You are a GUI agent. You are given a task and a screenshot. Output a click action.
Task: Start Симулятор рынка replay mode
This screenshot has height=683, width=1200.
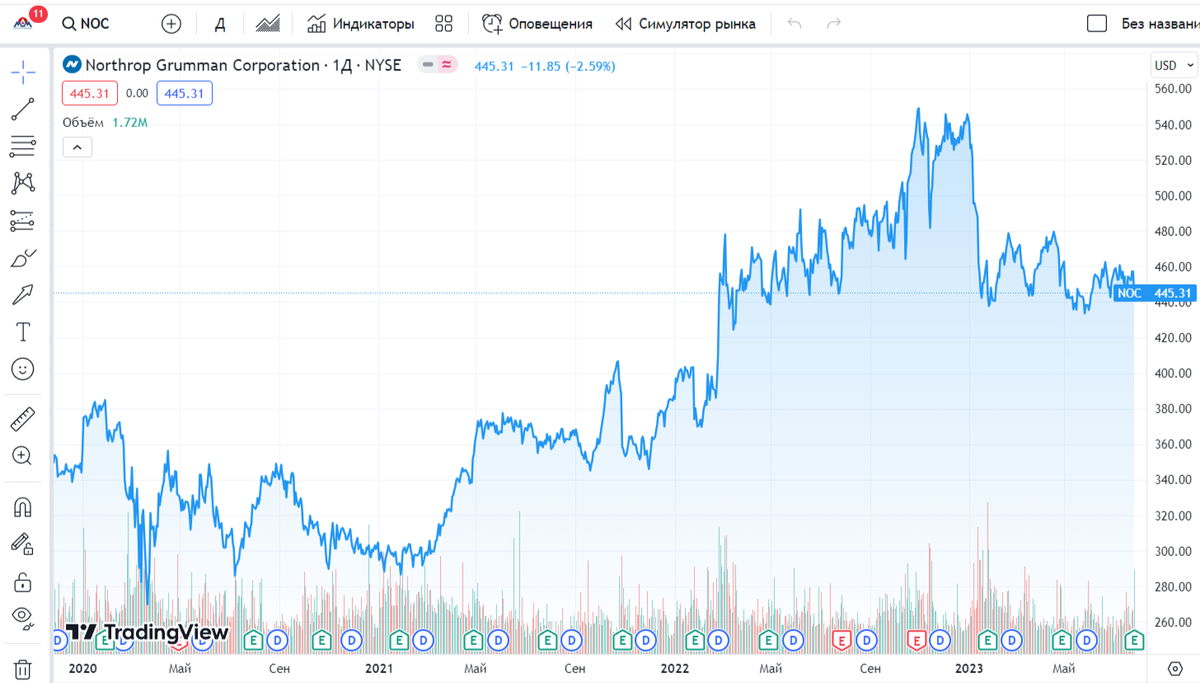click(685, 23)
